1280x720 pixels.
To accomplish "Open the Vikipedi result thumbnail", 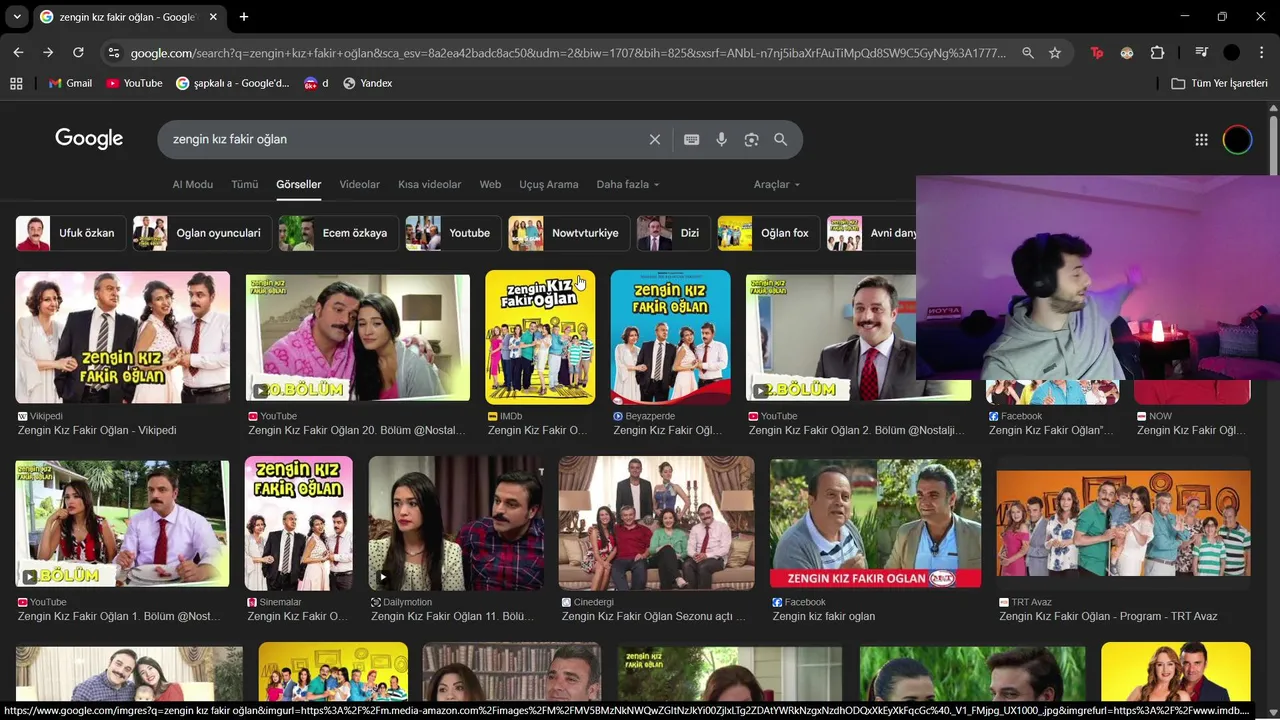I will tap(123, 337).
